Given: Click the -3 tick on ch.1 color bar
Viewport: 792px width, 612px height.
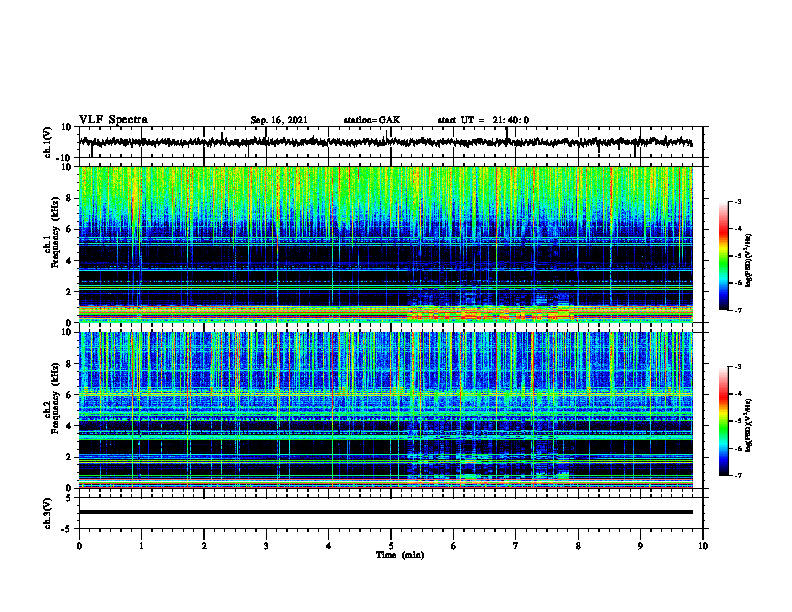Looking at the screenshot, I should point(738,202).
